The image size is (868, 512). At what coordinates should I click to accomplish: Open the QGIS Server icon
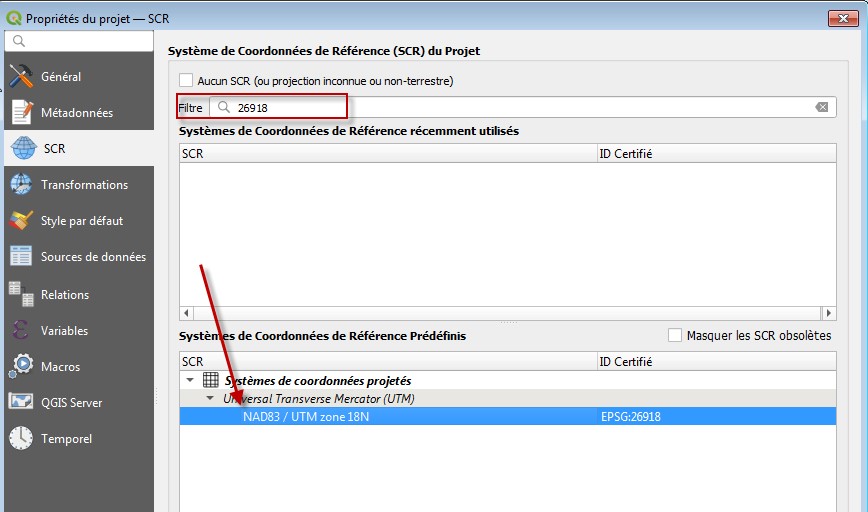coord(21,401)
